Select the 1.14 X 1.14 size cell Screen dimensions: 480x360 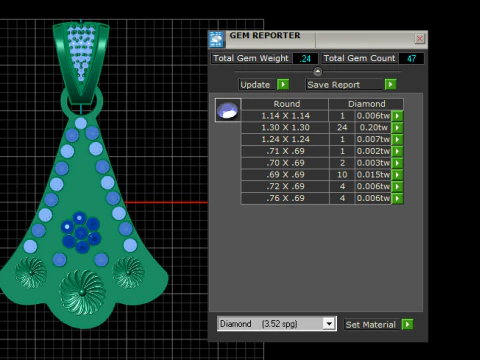(x=285, y=116)
